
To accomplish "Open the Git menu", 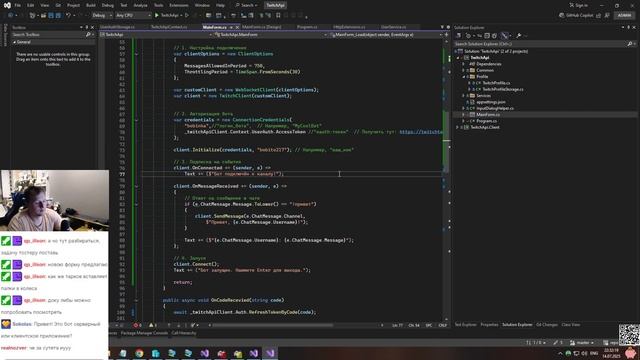I will click(58, 5).
